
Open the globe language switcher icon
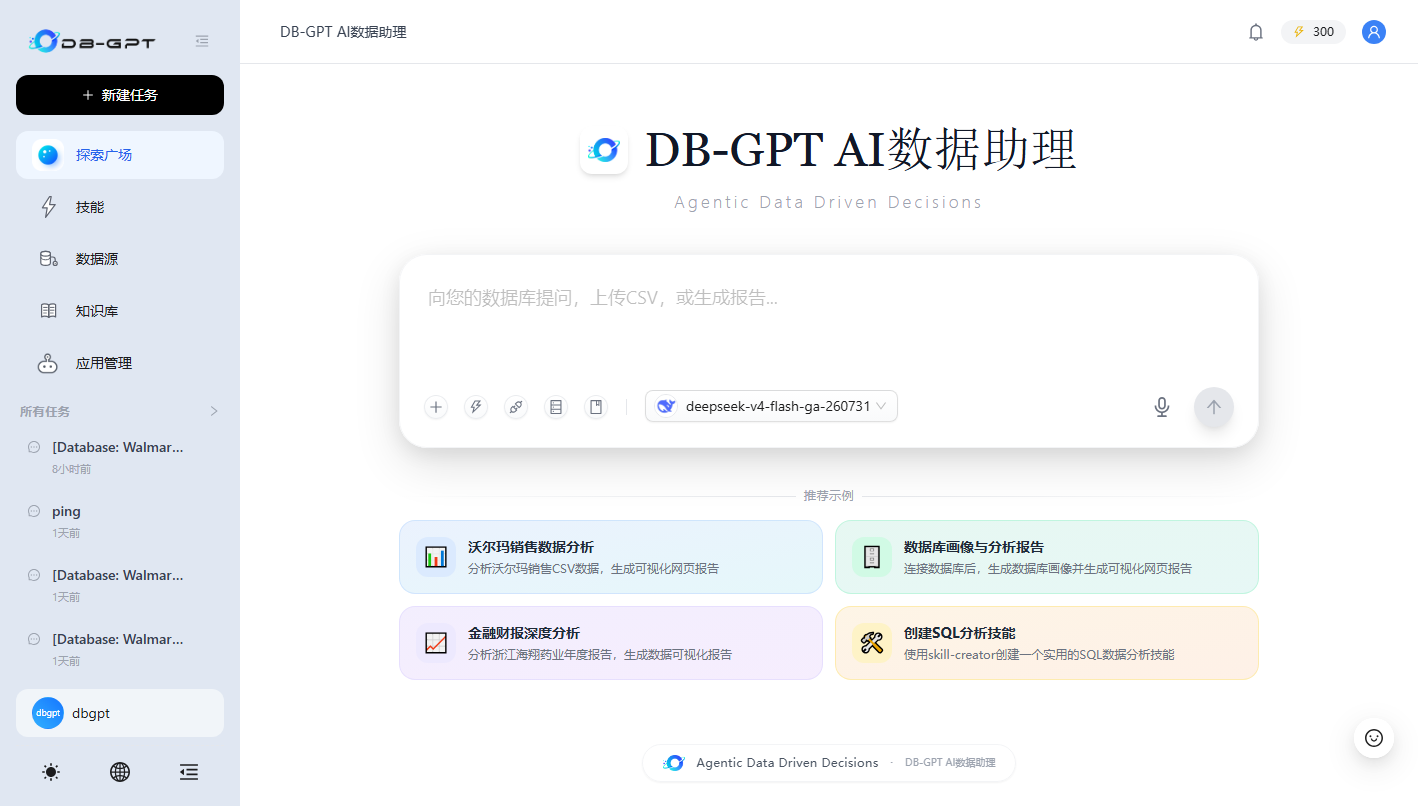(x=120, y=772)
